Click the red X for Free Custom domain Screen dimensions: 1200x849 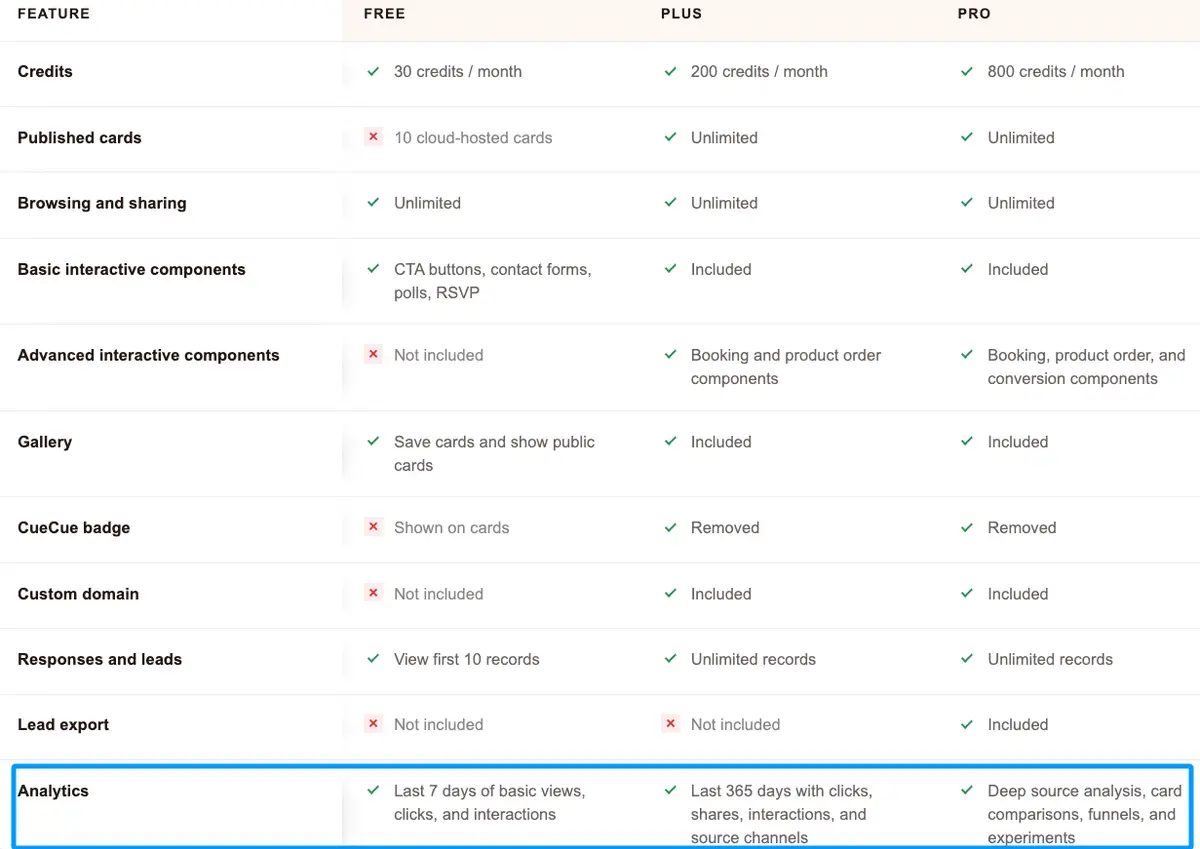click(373, 593)
